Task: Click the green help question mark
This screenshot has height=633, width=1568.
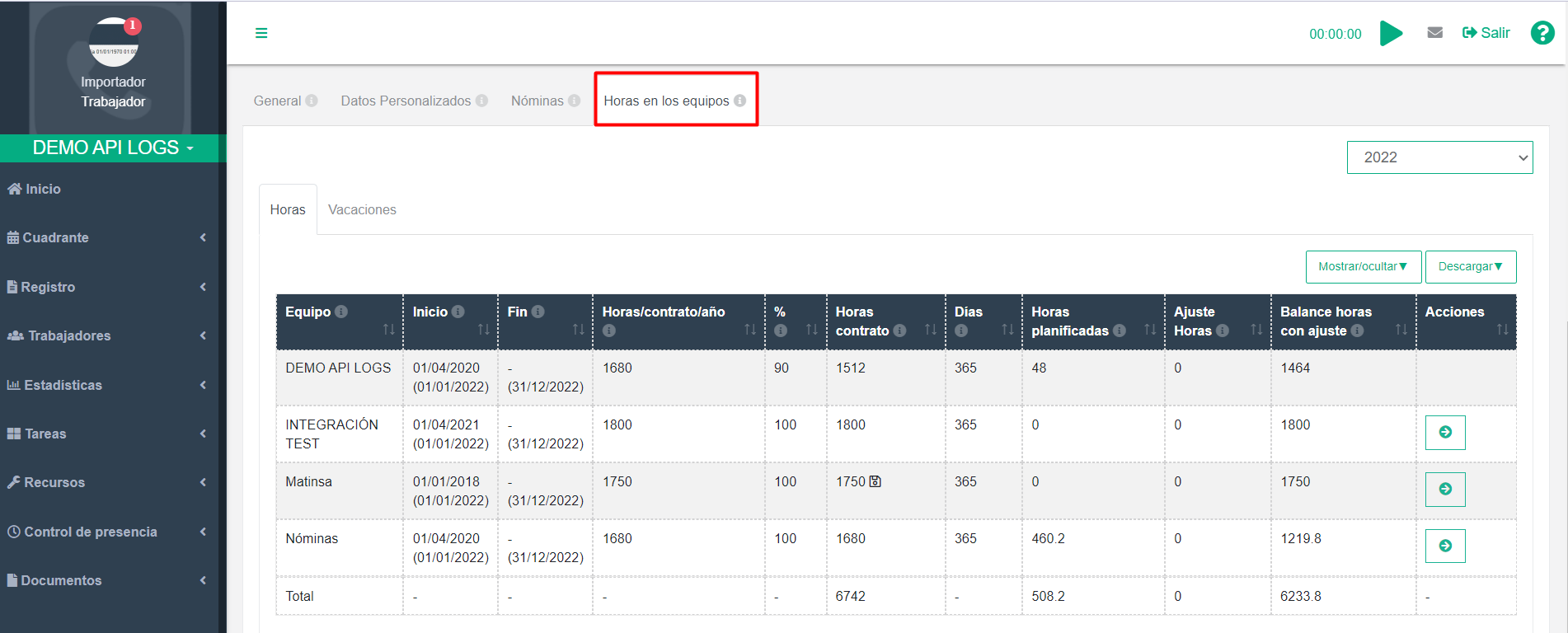Action: (x=1542, y=33)
